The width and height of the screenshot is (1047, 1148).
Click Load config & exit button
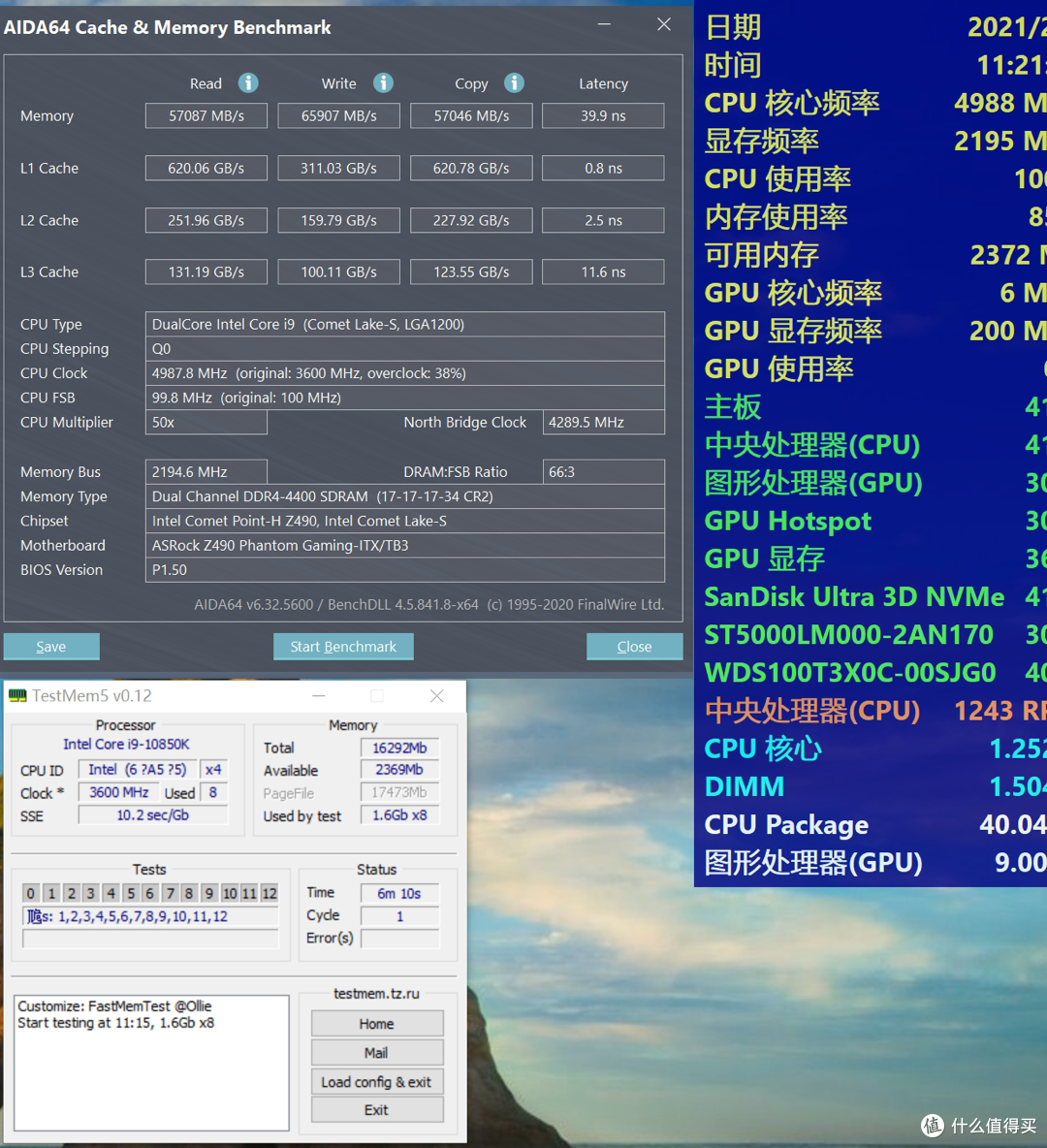point(377,1081)
